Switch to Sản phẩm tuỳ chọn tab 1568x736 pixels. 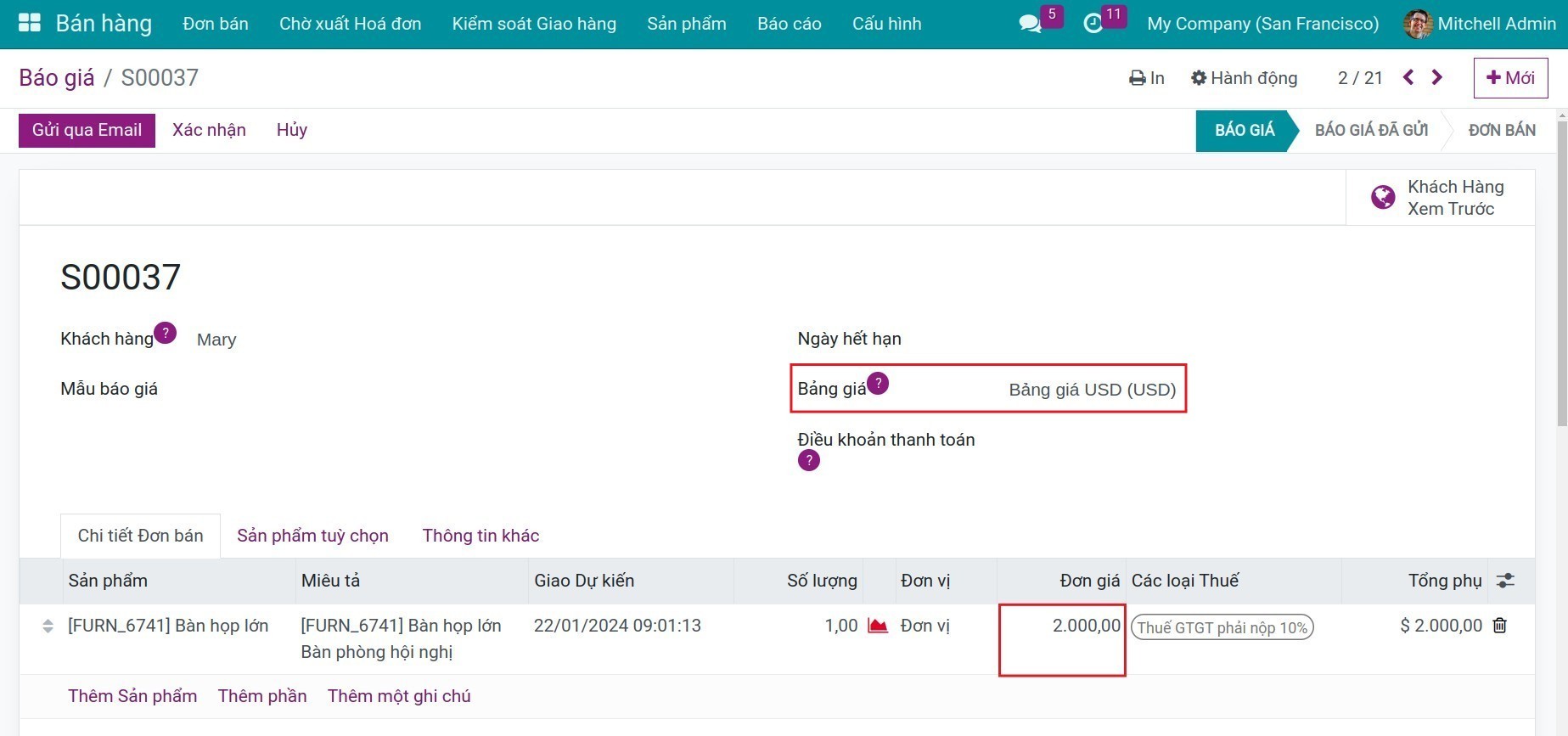click(x=312, y=536)
